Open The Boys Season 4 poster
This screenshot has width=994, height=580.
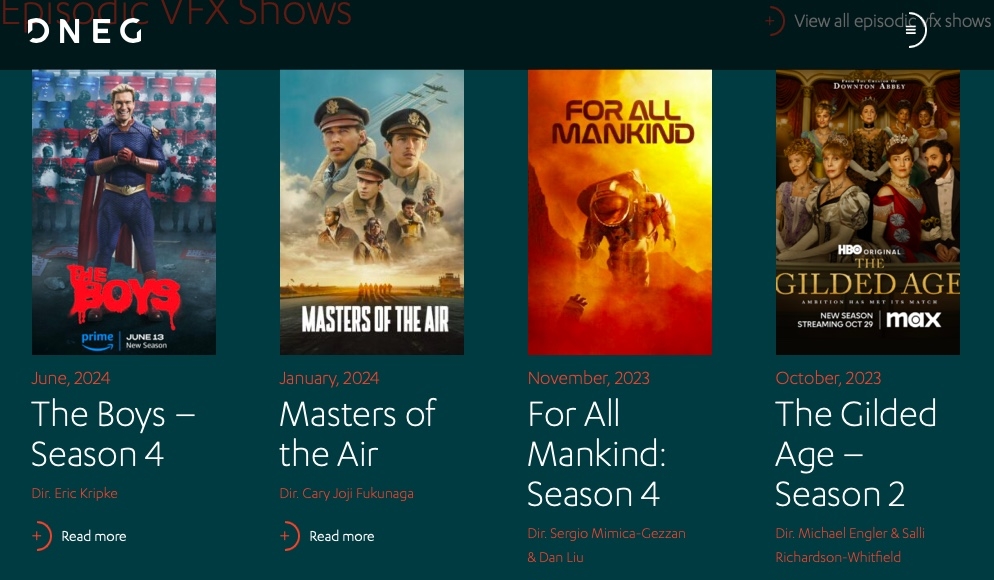point(124,212)
